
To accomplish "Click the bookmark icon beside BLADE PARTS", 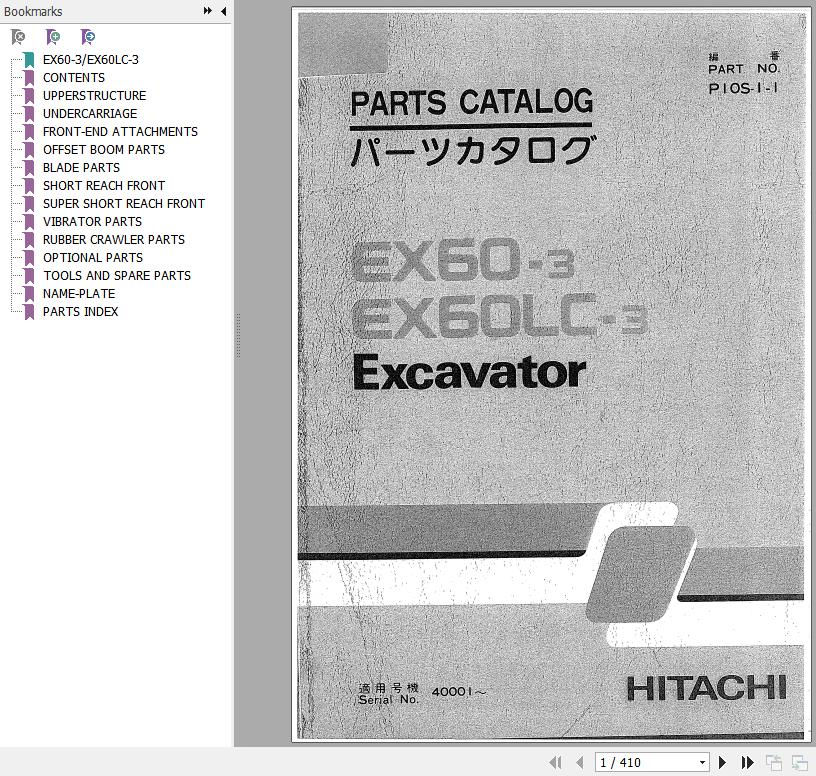I will tap(29, 168).
